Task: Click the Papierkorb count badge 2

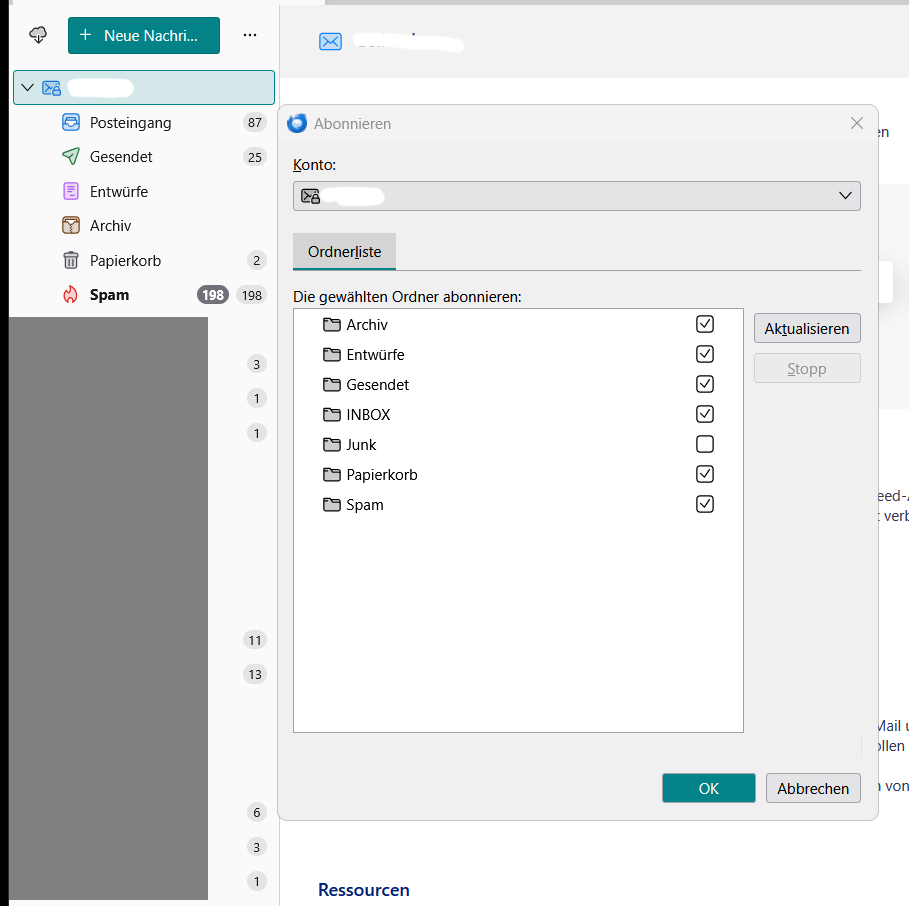Action: (x=256, y=261)
